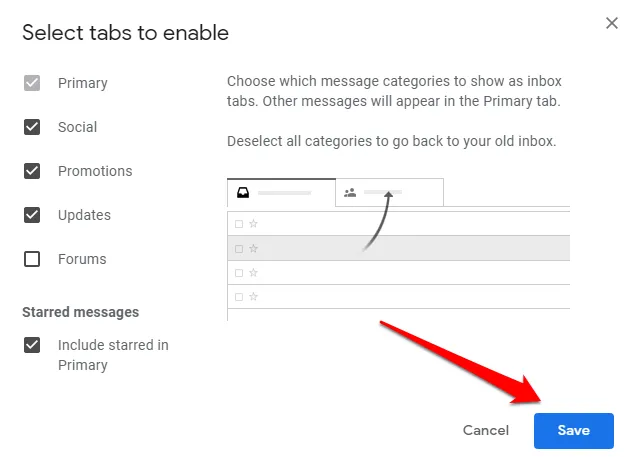
Task: Click small checkbox in fourth preview row
Action: 238,296
